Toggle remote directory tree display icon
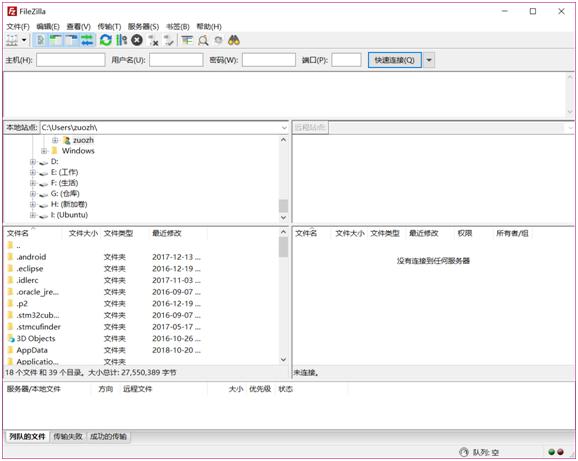 tap(71, 40)
